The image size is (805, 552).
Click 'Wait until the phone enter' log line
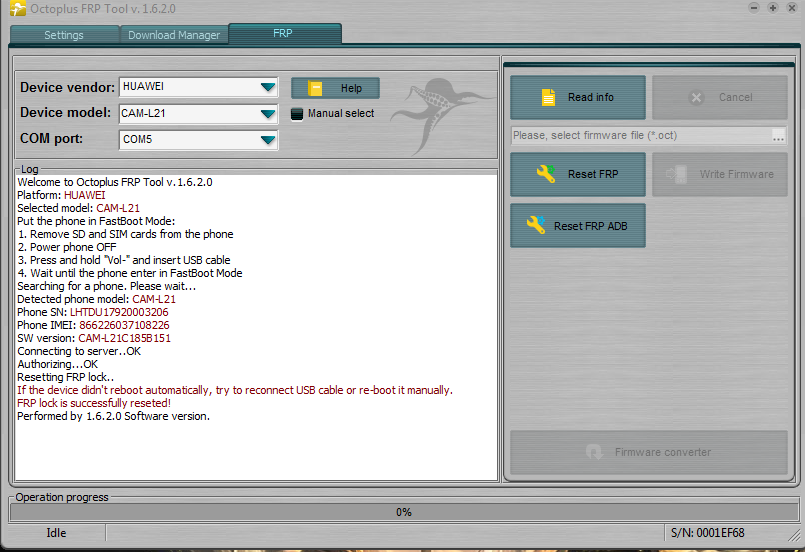(x=130, y=273)
